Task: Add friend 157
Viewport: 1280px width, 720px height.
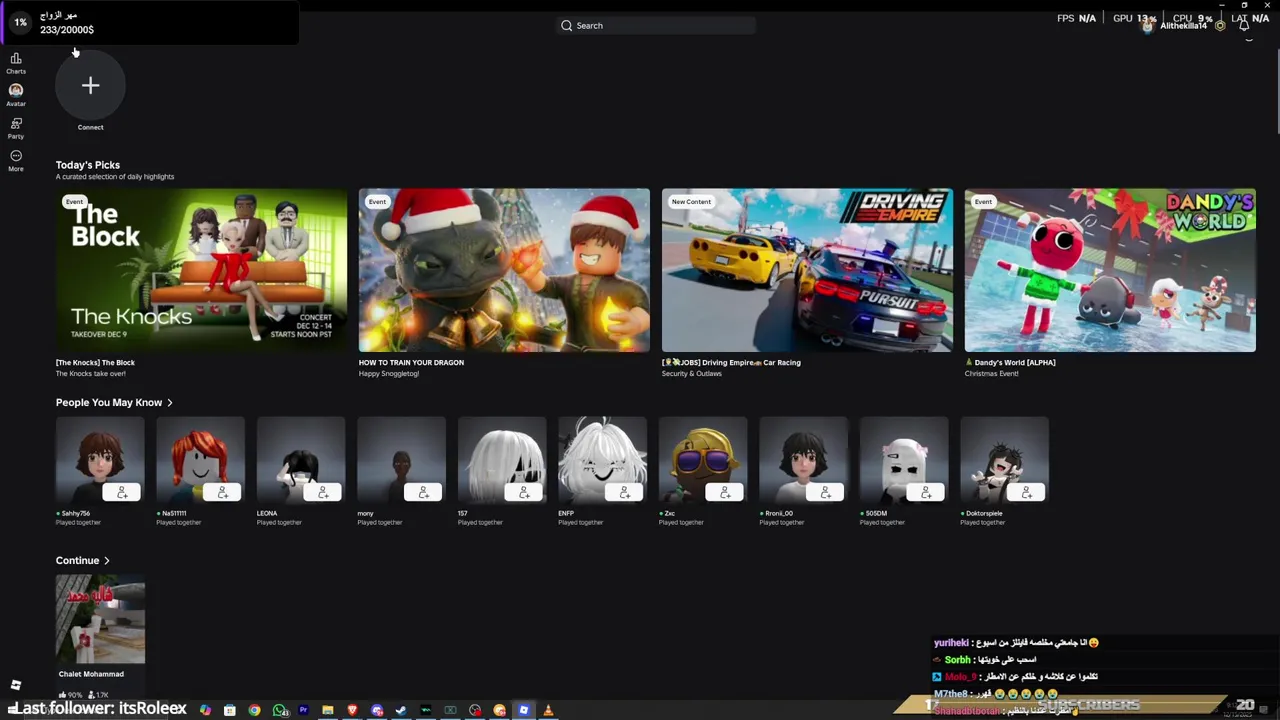Action: coord(524,492)
